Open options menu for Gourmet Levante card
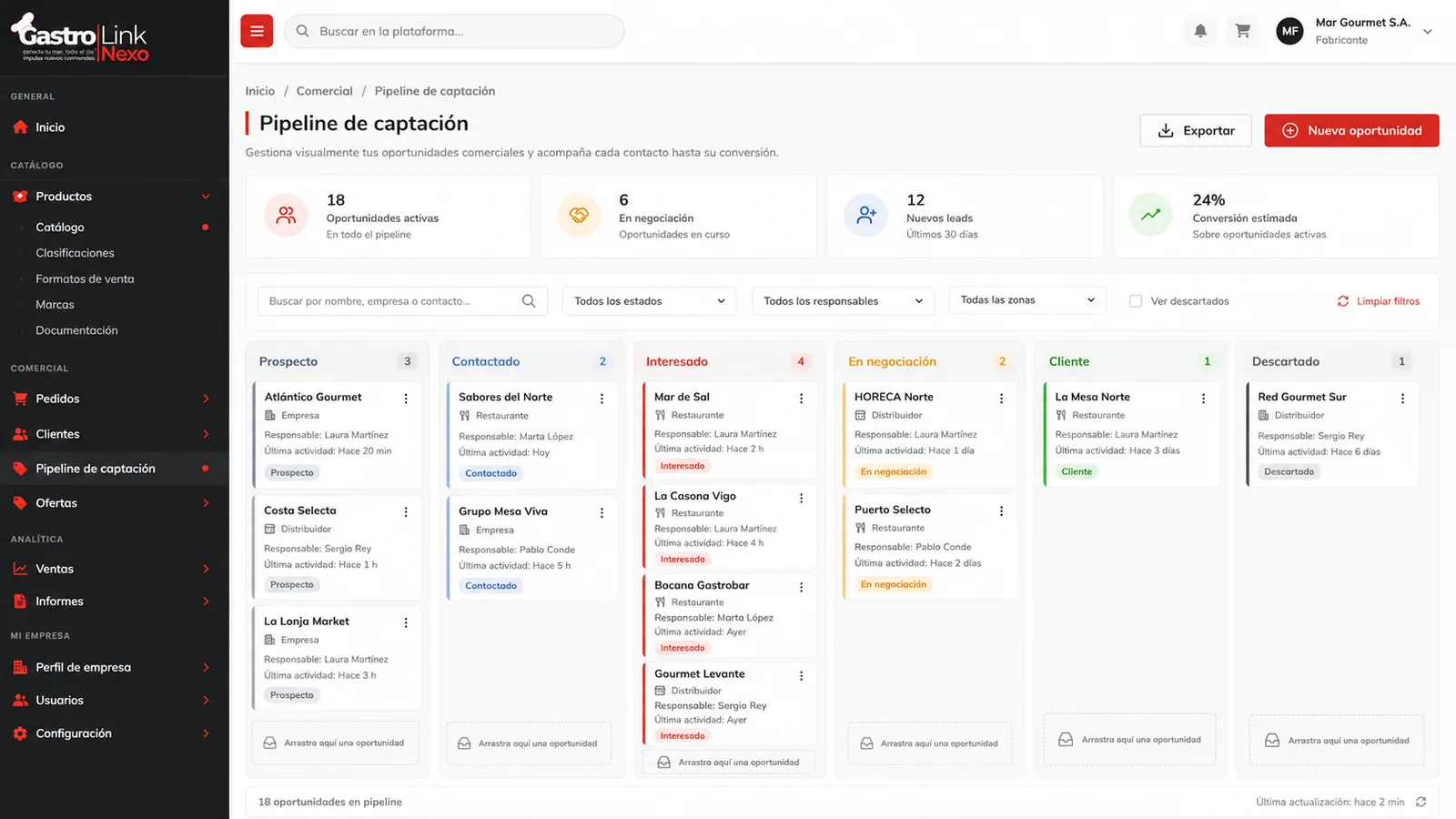Viewport: 1456px width, 819px height. pos(801,676)
